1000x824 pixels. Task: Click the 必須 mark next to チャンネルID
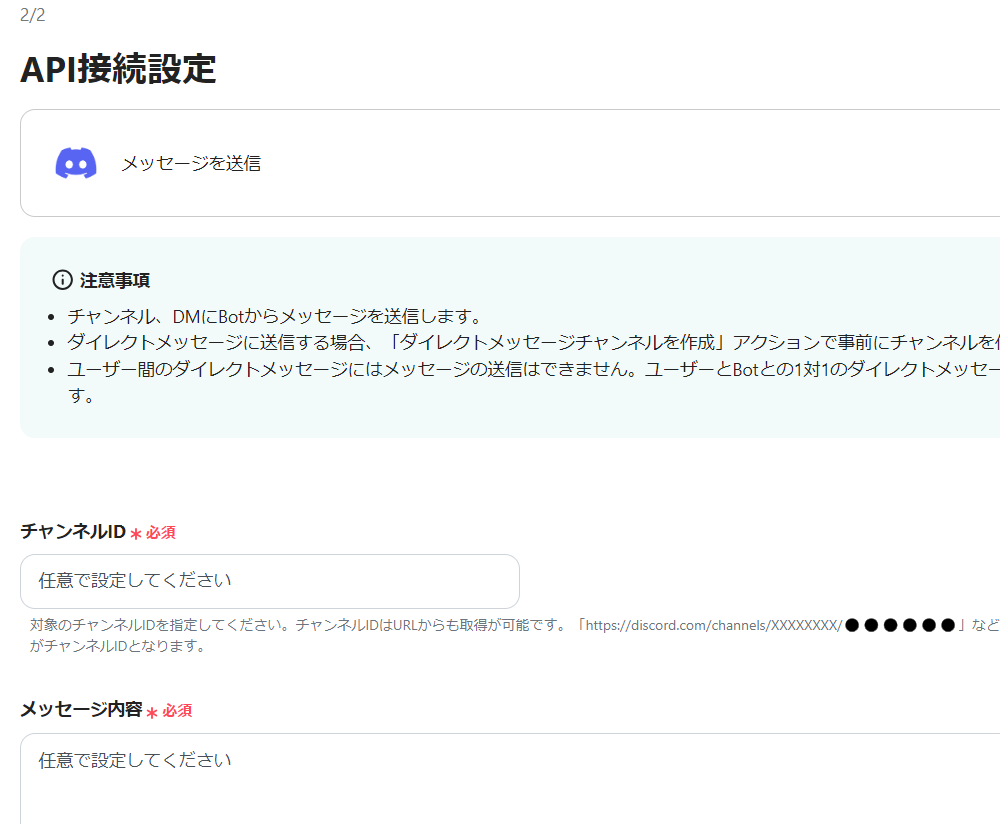coord(161,533)
